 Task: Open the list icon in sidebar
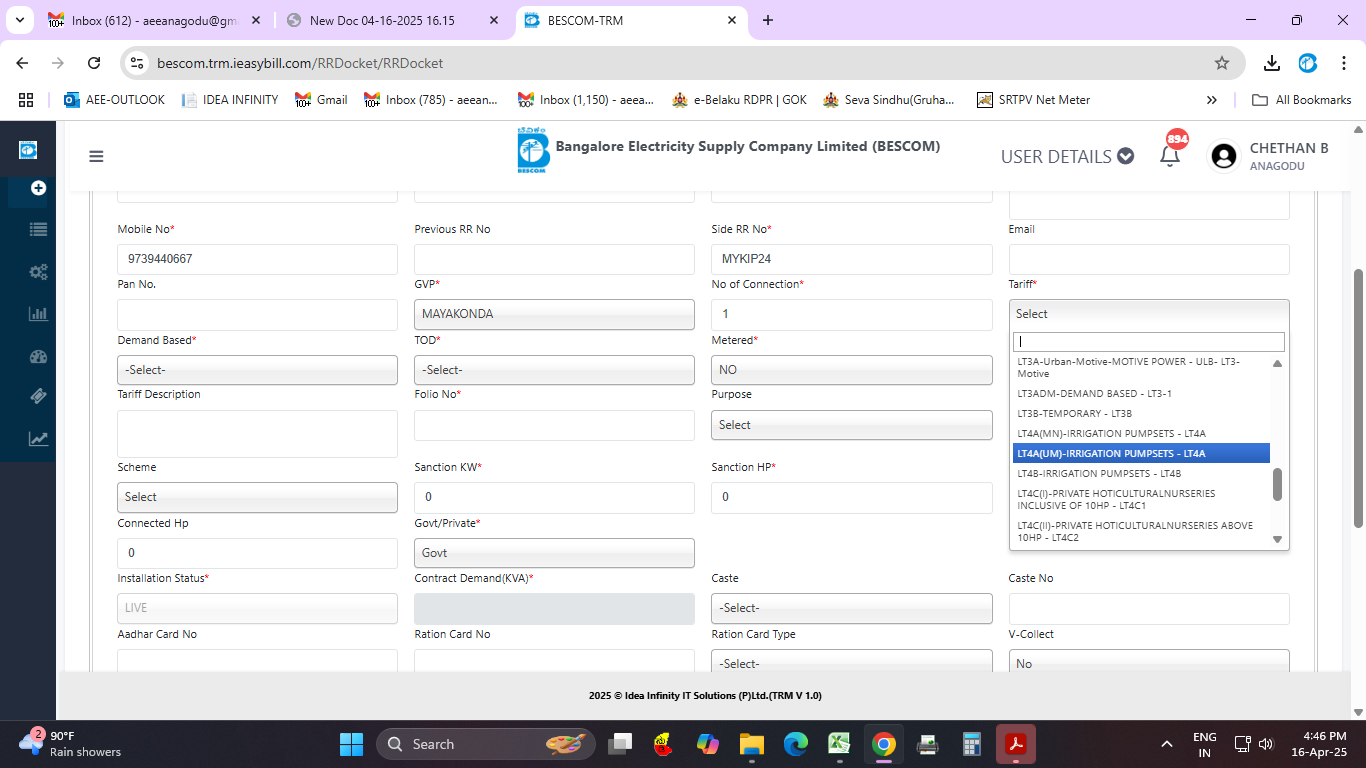38,230
